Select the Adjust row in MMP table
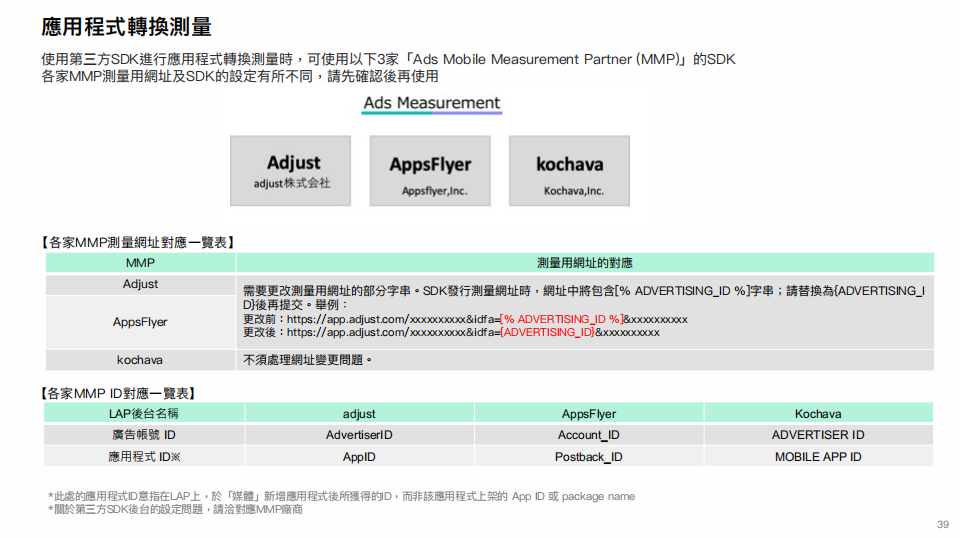The image size is (960, 538). [x=140, y=284]
